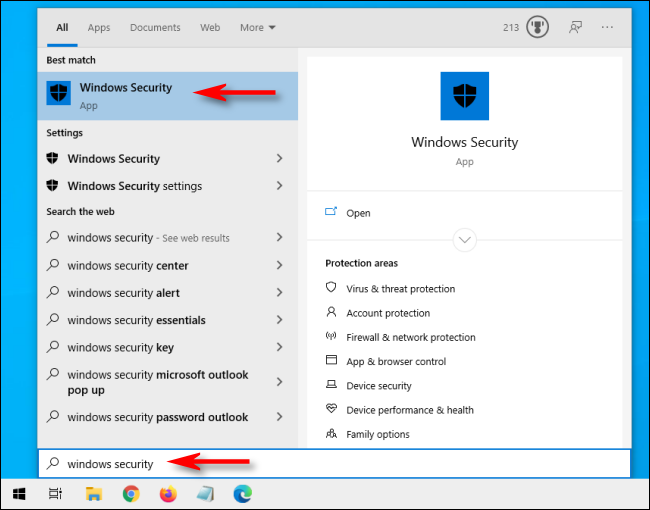Click the Windows Start button

pyautogui.click(x=19, y=493)
